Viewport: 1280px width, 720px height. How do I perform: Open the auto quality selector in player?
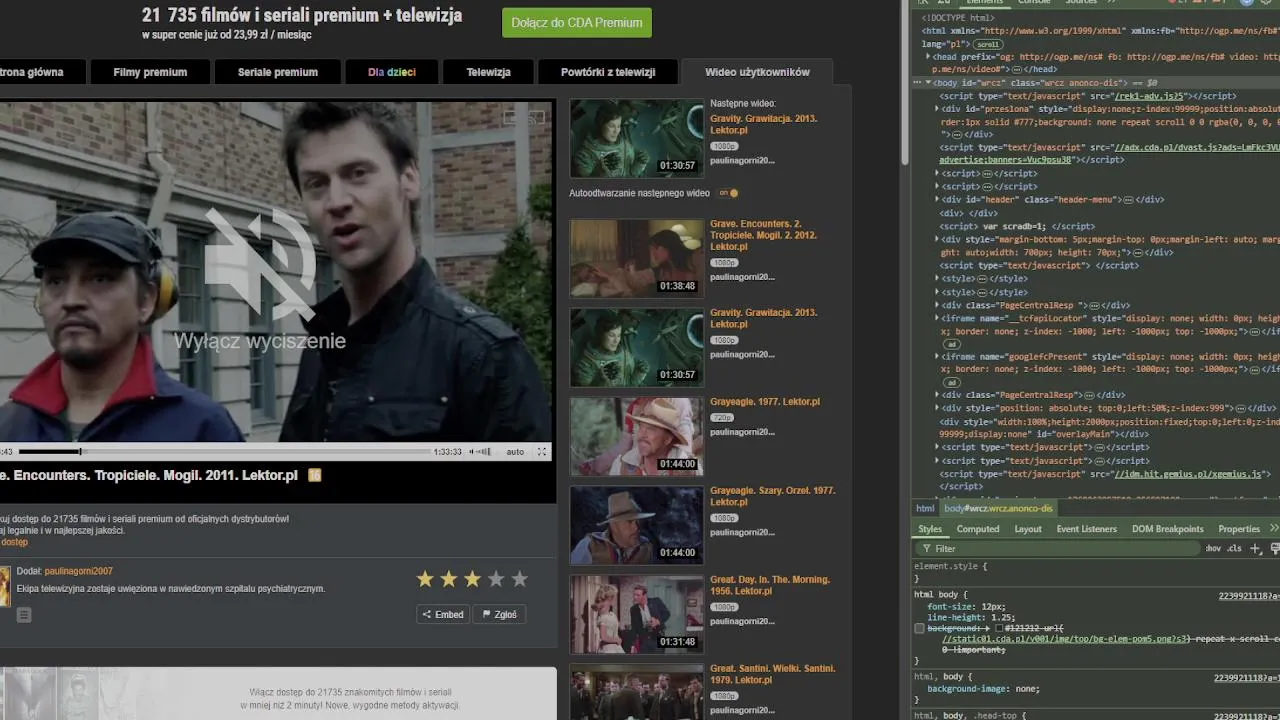(x=515, y=452)
